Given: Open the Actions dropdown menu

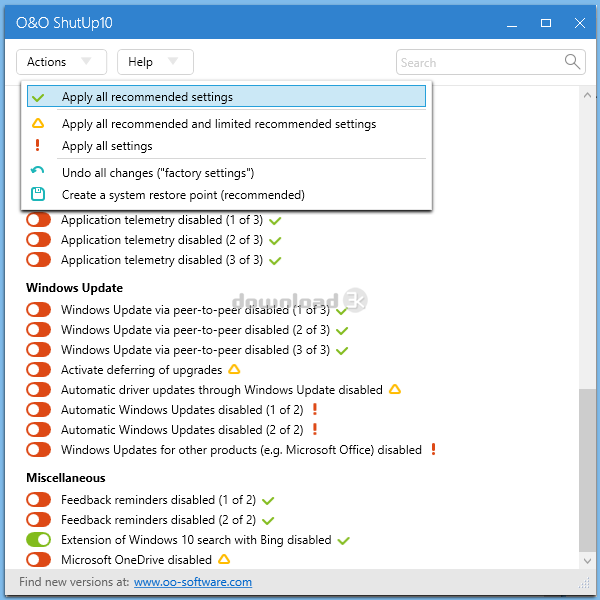Looking at the screenshot, I should coord(61,62).
